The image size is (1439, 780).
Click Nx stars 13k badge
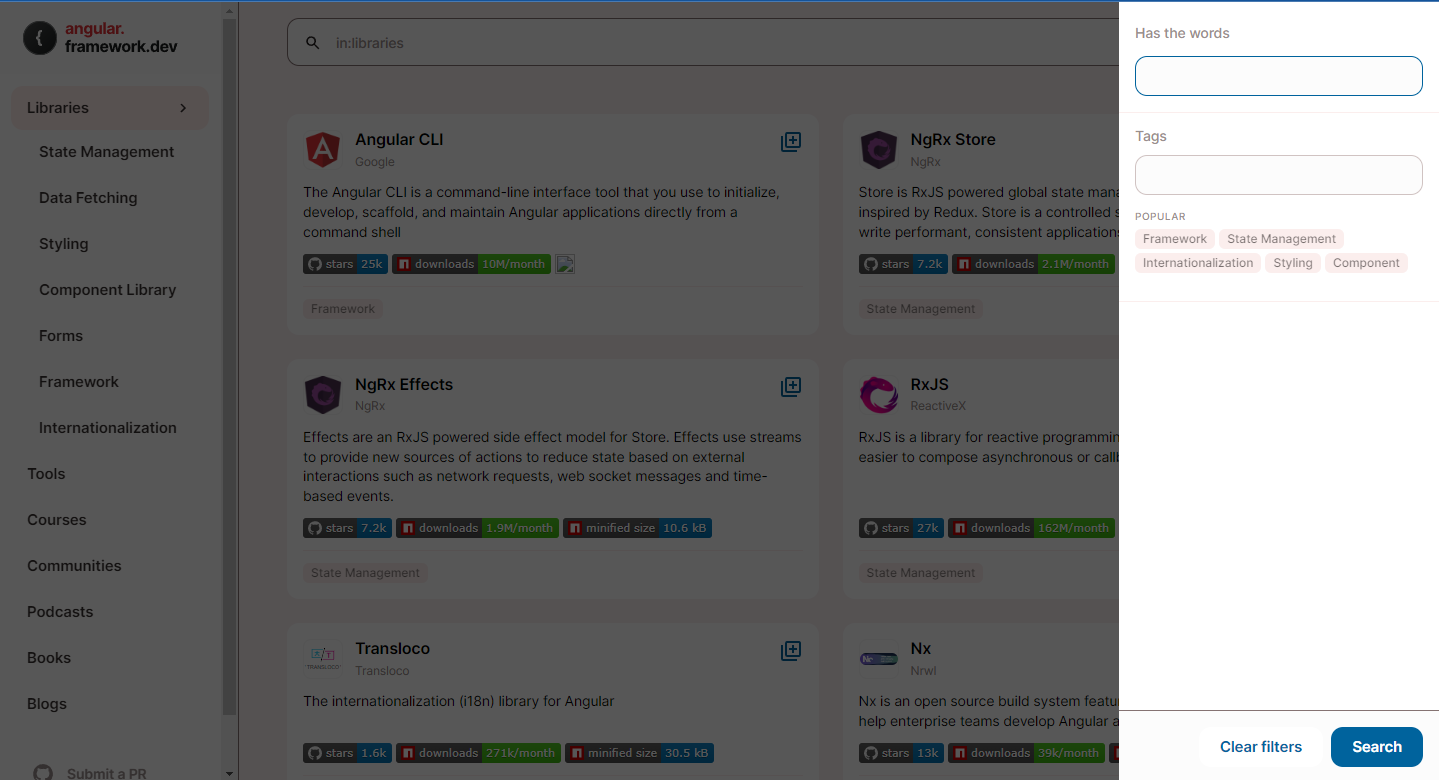(x=901, y=753)
